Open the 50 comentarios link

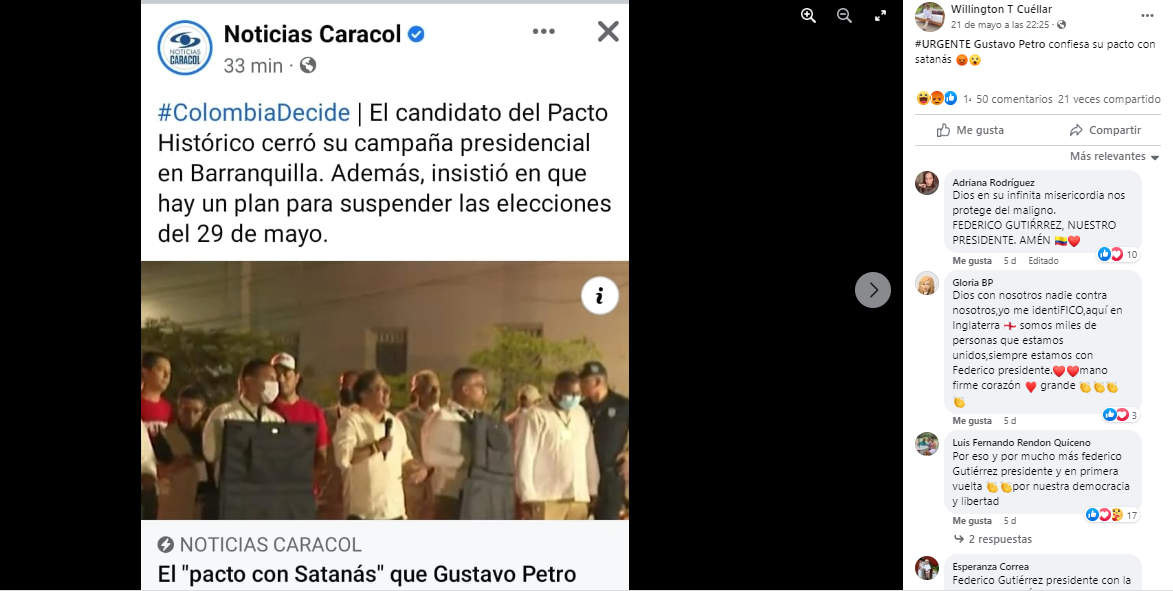[x=1014, y=99]
